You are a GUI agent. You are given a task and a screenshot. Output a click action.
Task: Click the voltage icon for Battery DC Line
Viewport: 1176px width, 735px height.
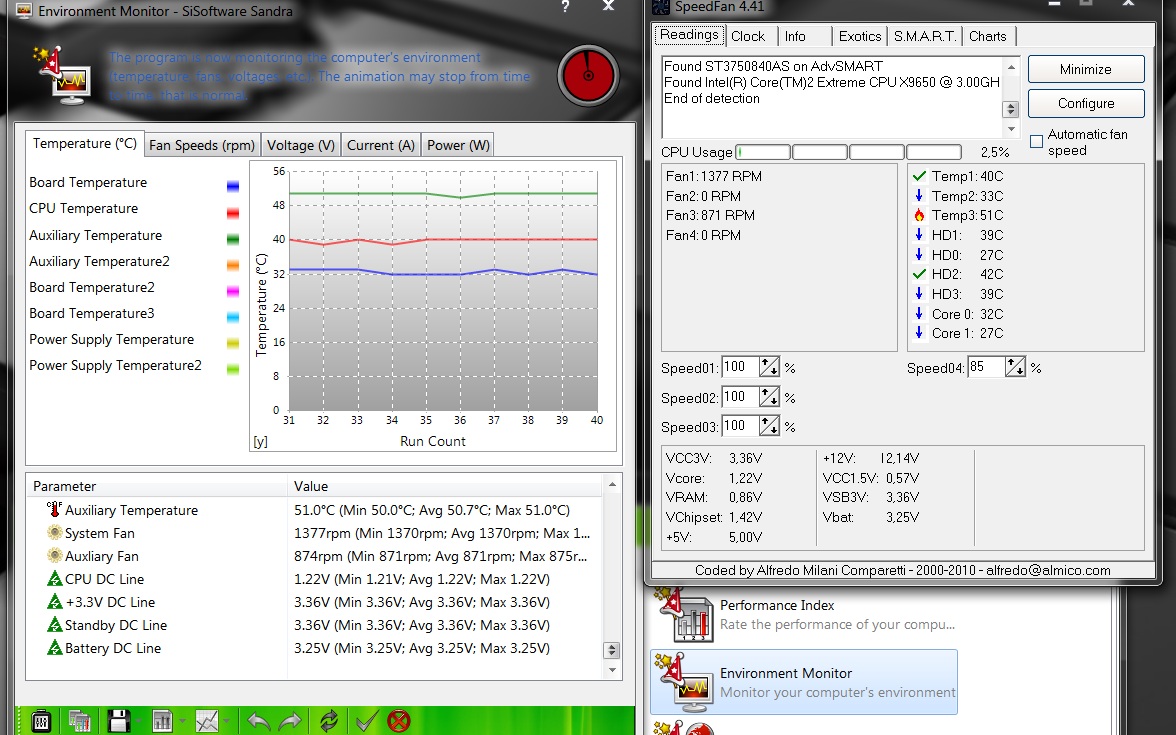click(x=54, y=648)
